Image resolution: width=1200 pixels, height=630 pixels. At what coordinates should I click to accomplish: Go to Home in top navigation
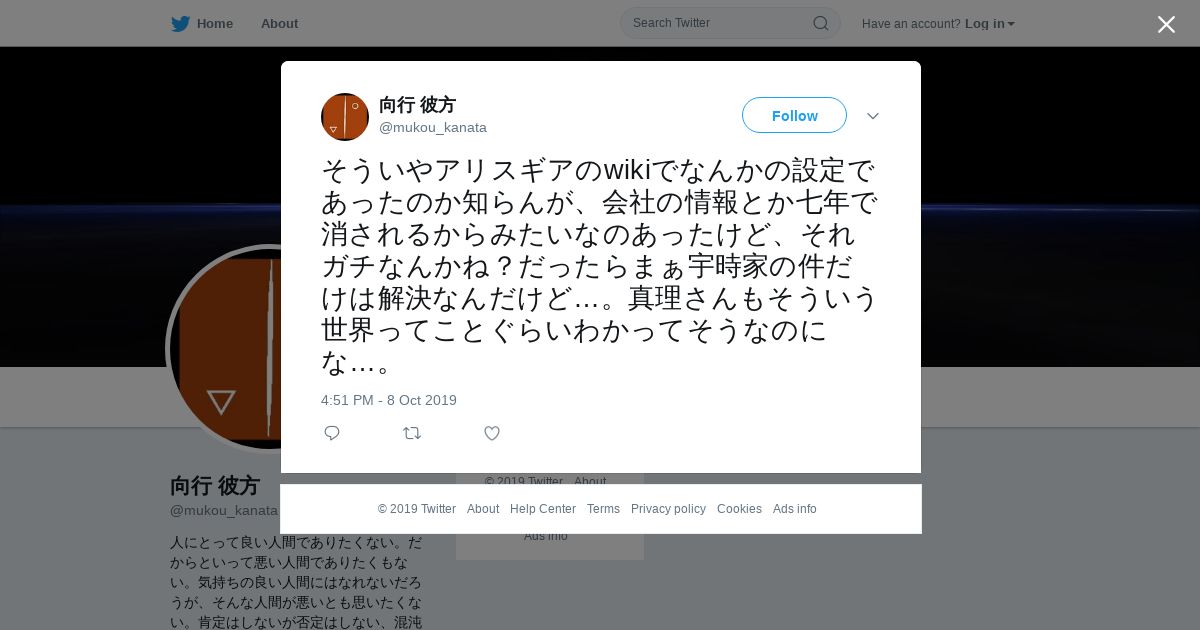coord(215,24)
